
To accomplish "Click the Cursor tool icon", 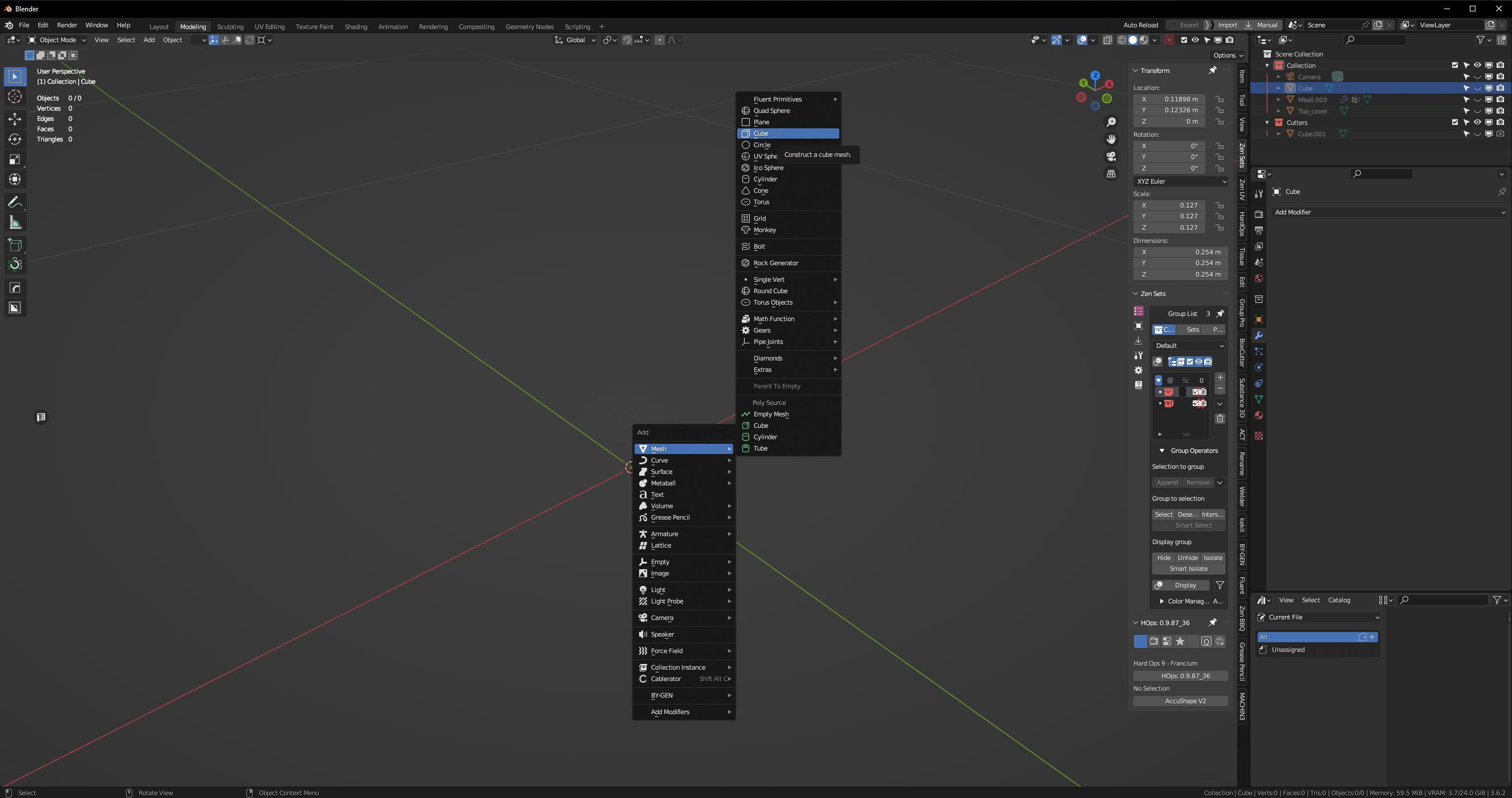I will [15, 97].
